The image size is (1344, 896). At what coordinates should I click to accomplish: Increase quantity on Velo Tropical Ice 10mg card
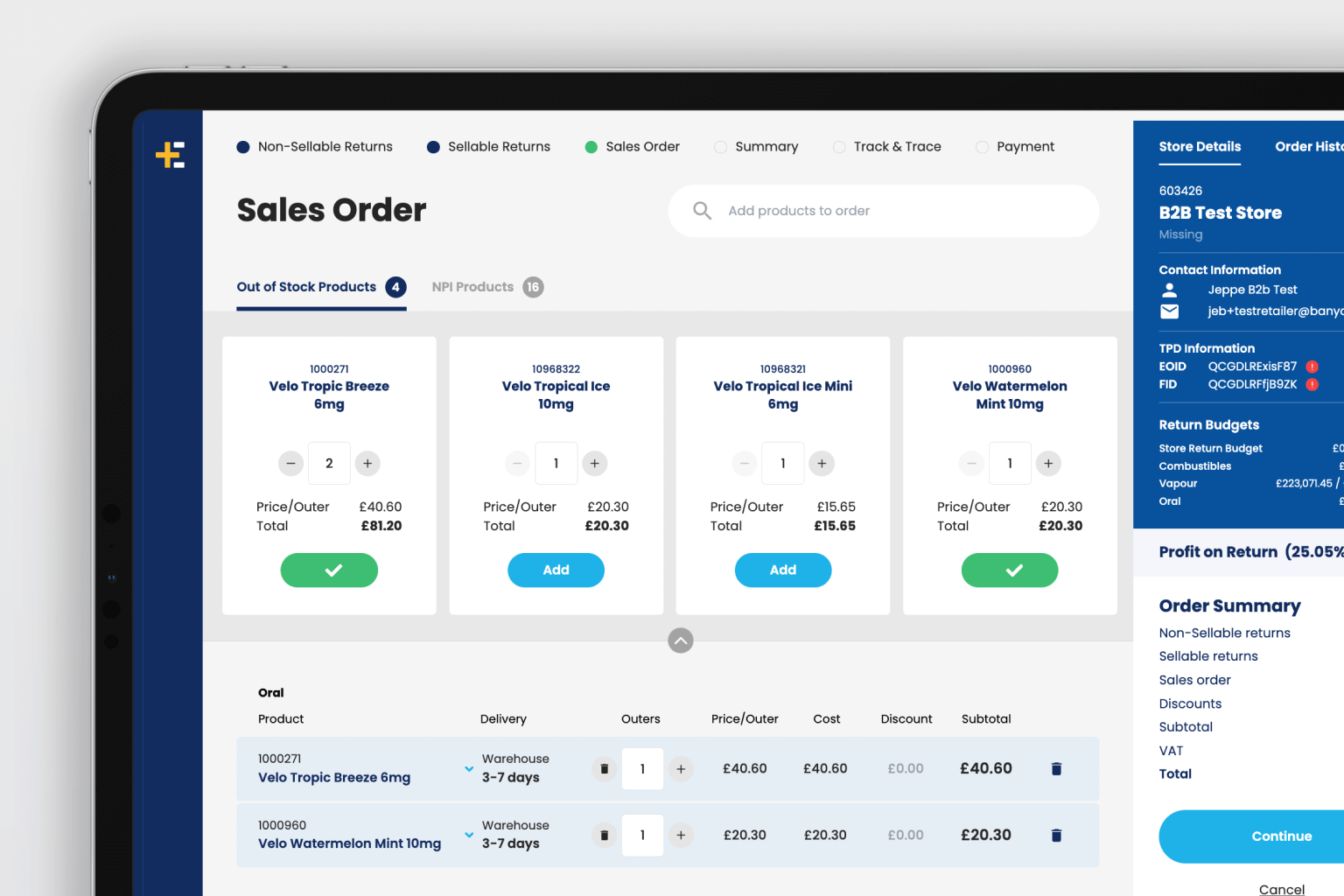[x=594, y=463]
